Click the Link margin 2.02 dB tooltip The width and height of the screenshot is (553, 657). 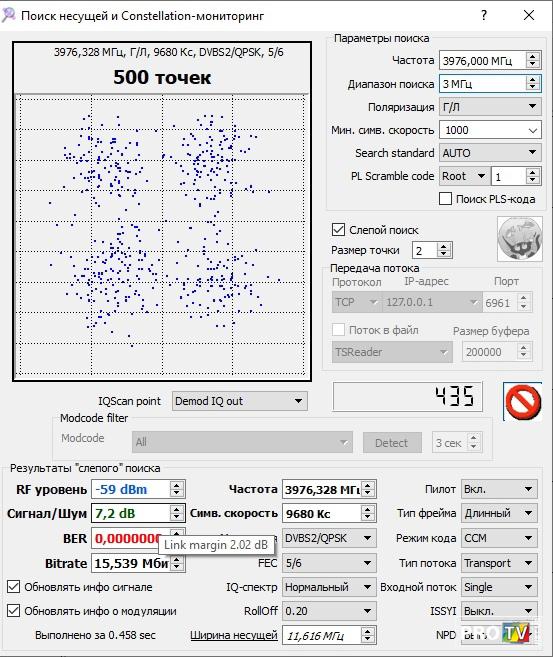point(216,545)
